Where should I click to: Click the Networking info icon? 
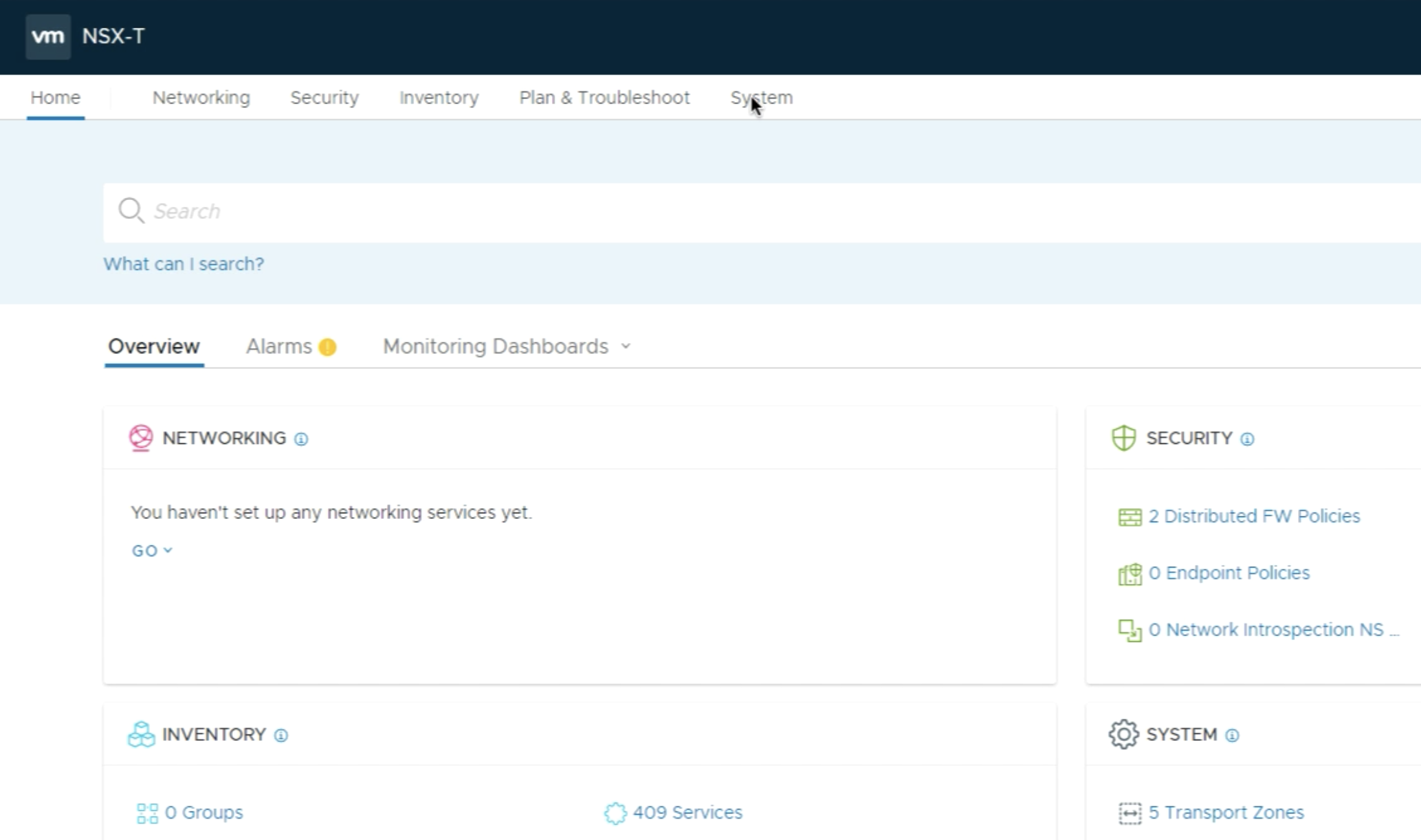pos(301,439)
